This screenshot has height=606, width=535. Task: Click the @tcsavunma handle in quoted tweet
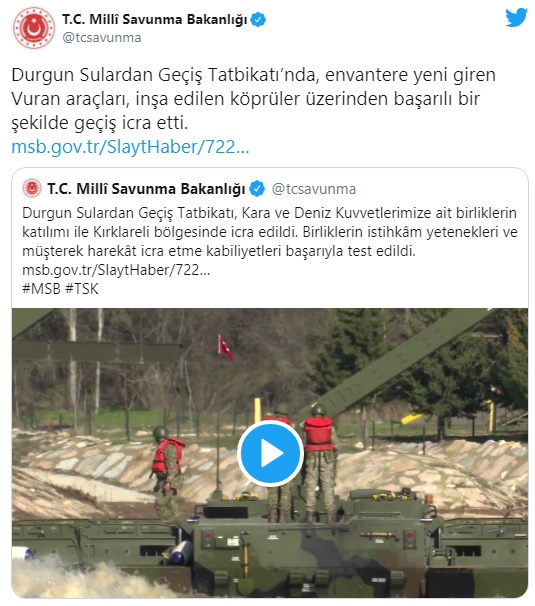(314, 189)
